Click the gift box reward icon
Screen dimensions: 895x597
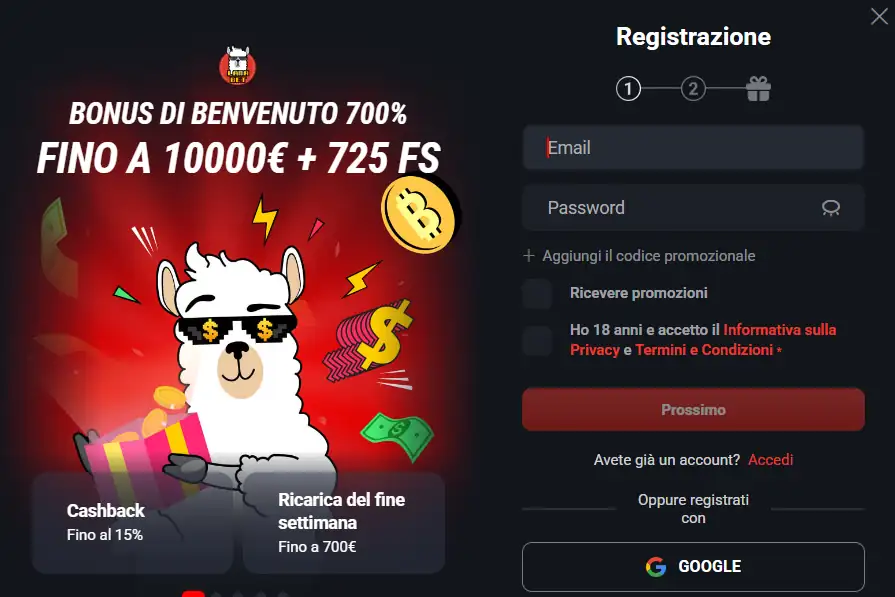click(758, 88)
